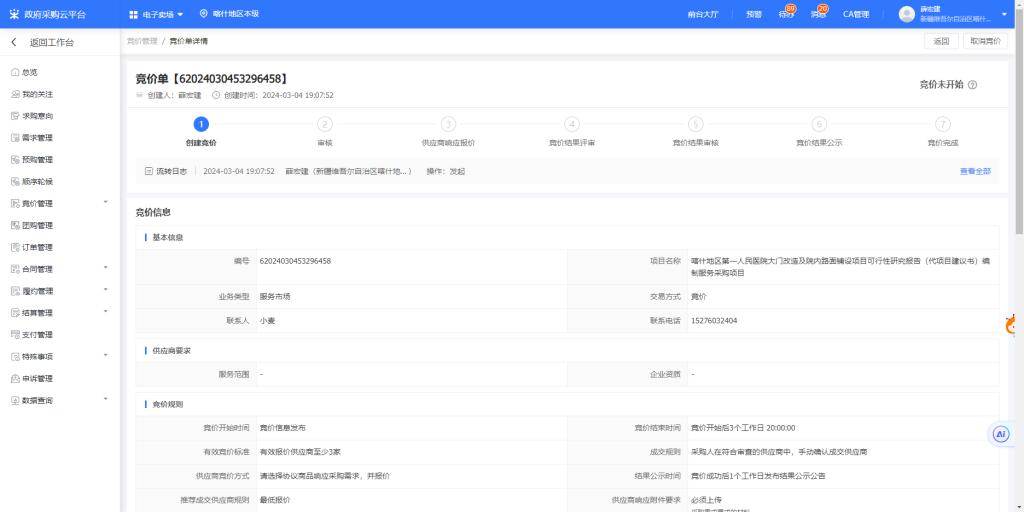1024x512 pixels.
Task: Click step 6 竞价结果公示 circle
Action: pos(819,124)
